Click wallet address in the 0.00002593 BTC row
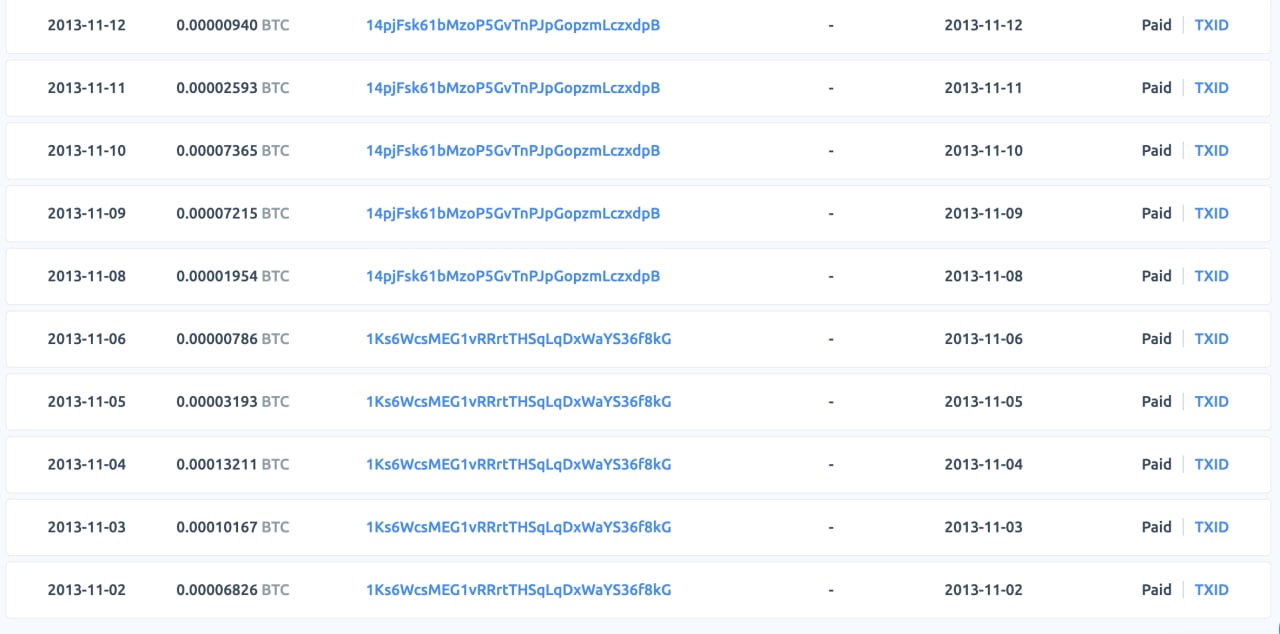Image resolution: width=1280 pixels, height=634 pixels. pos(513,88)
